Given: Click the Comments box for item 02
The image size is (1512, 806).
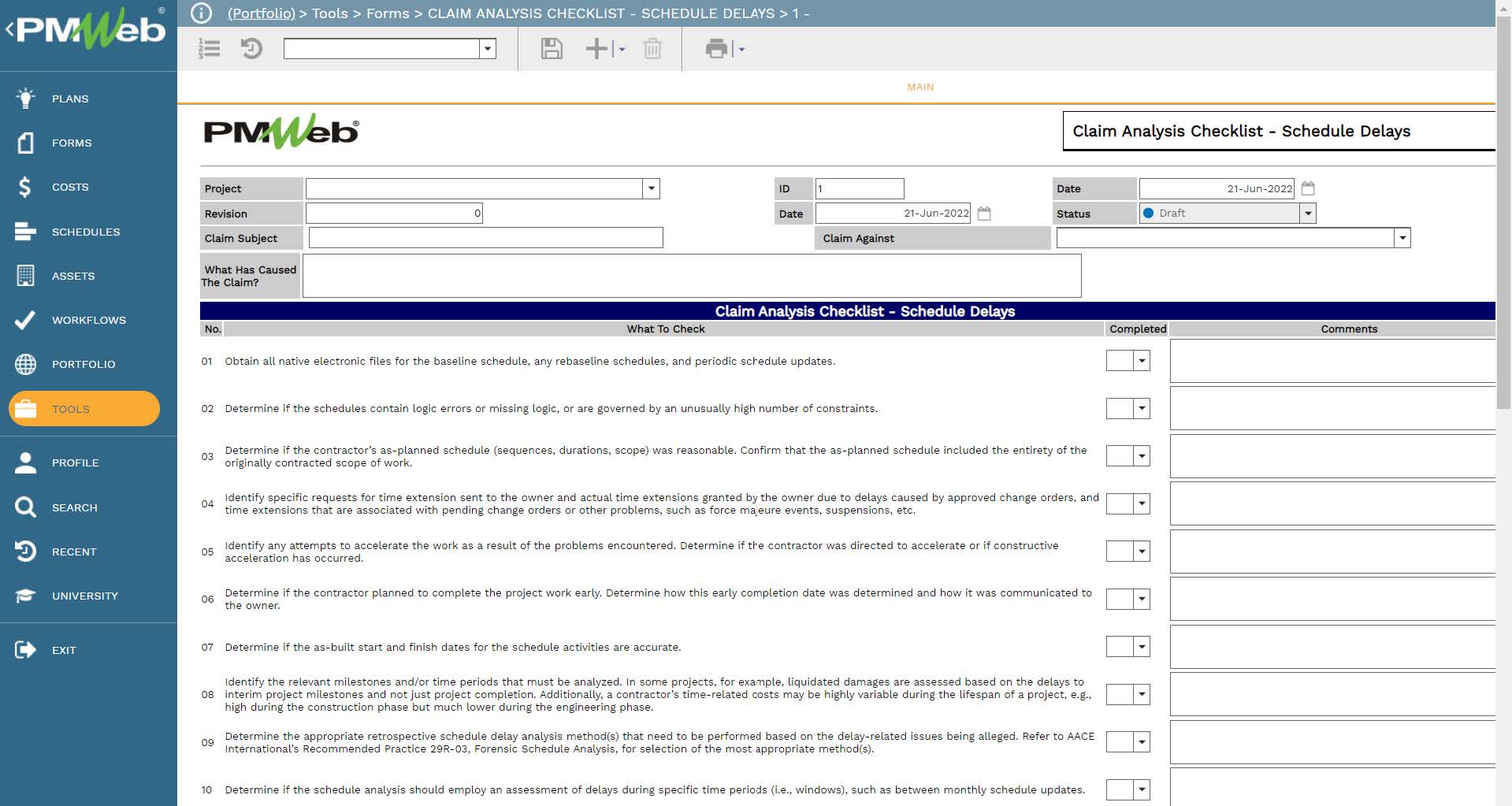Looking at the screenshot, I should click(x=1332, y=408).
